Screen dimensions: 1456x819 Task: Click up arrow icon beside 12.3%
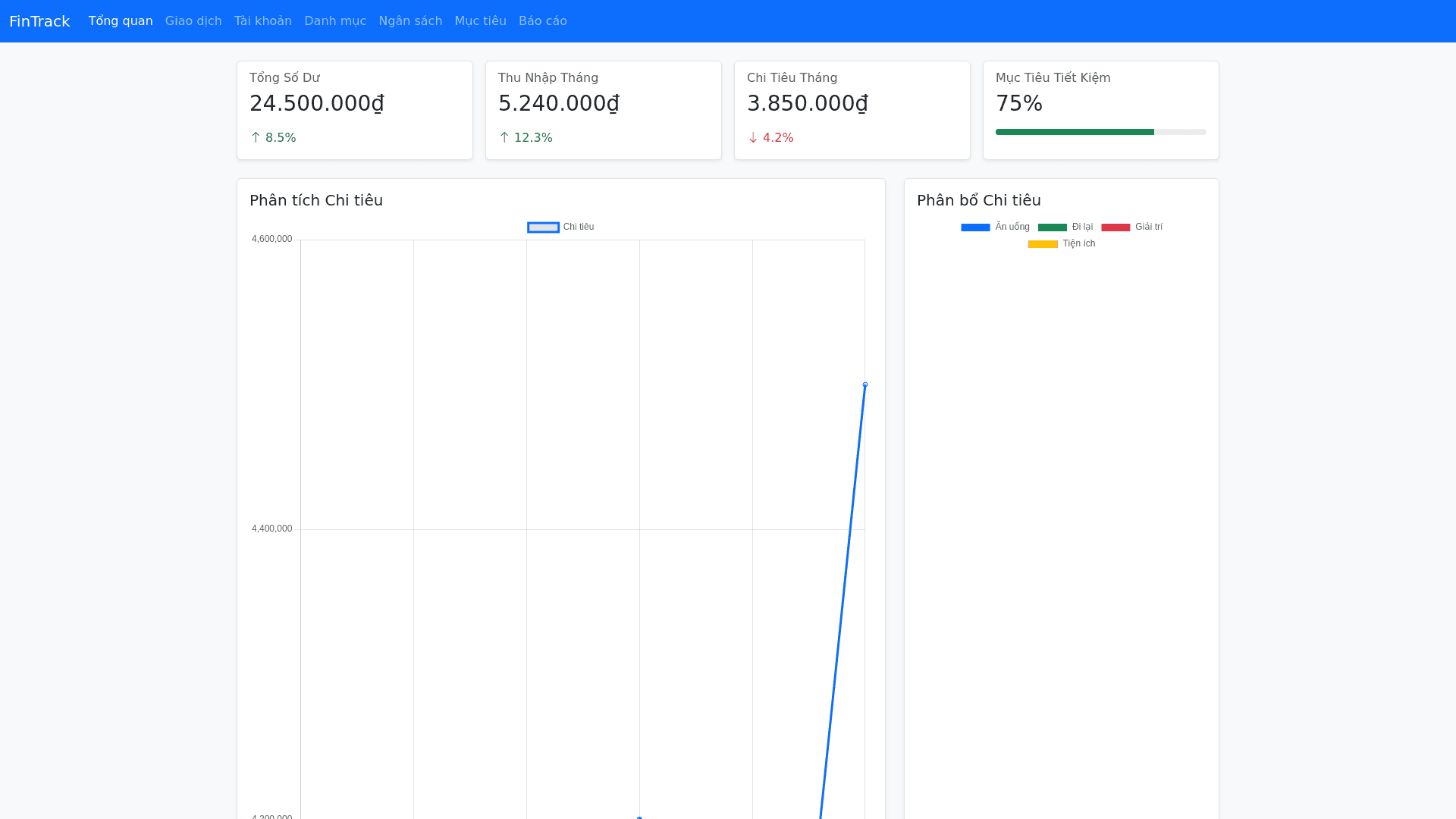click(504, 137)
